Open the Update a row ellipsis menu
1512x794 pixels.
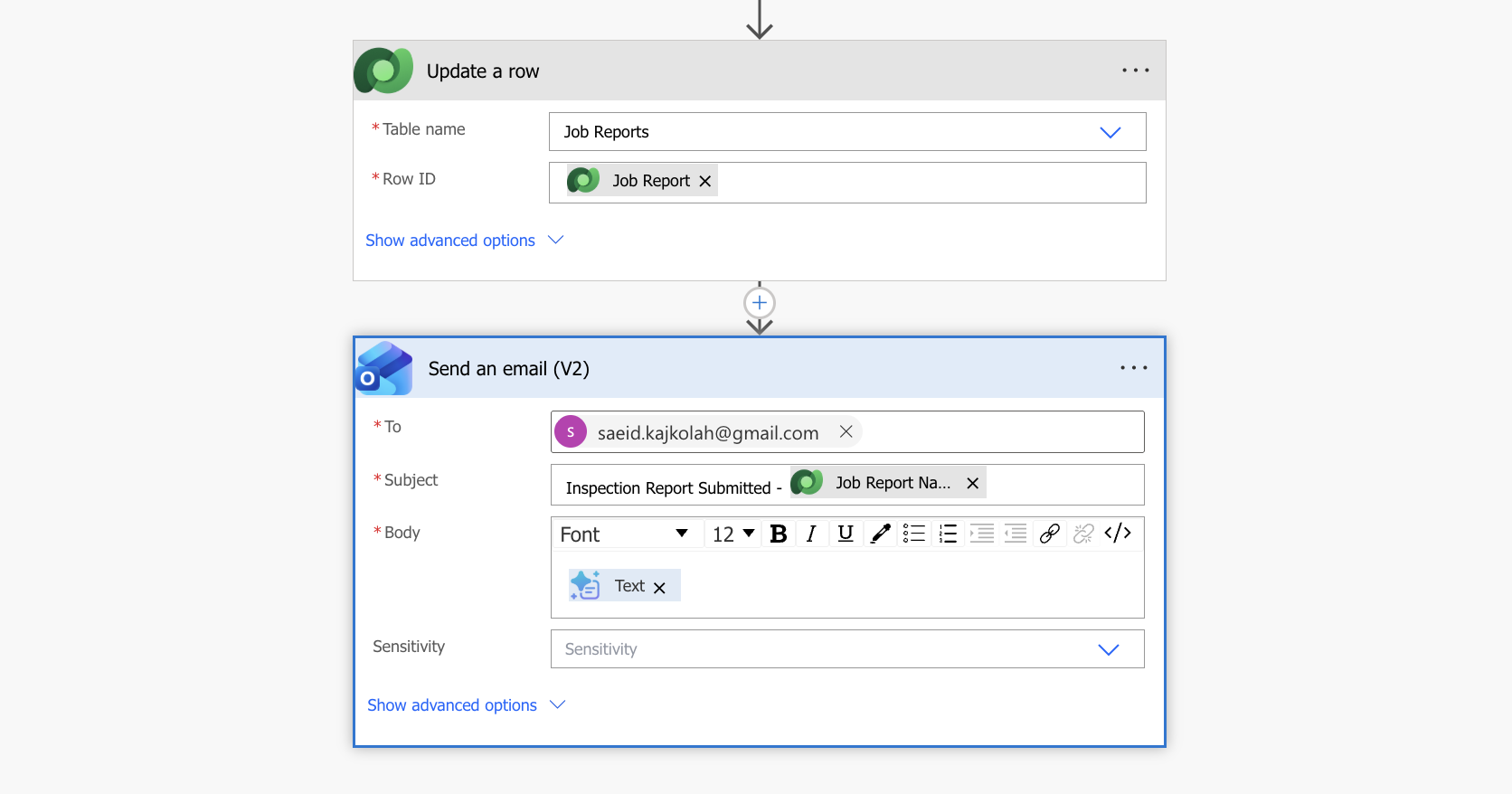point(1135,71)
